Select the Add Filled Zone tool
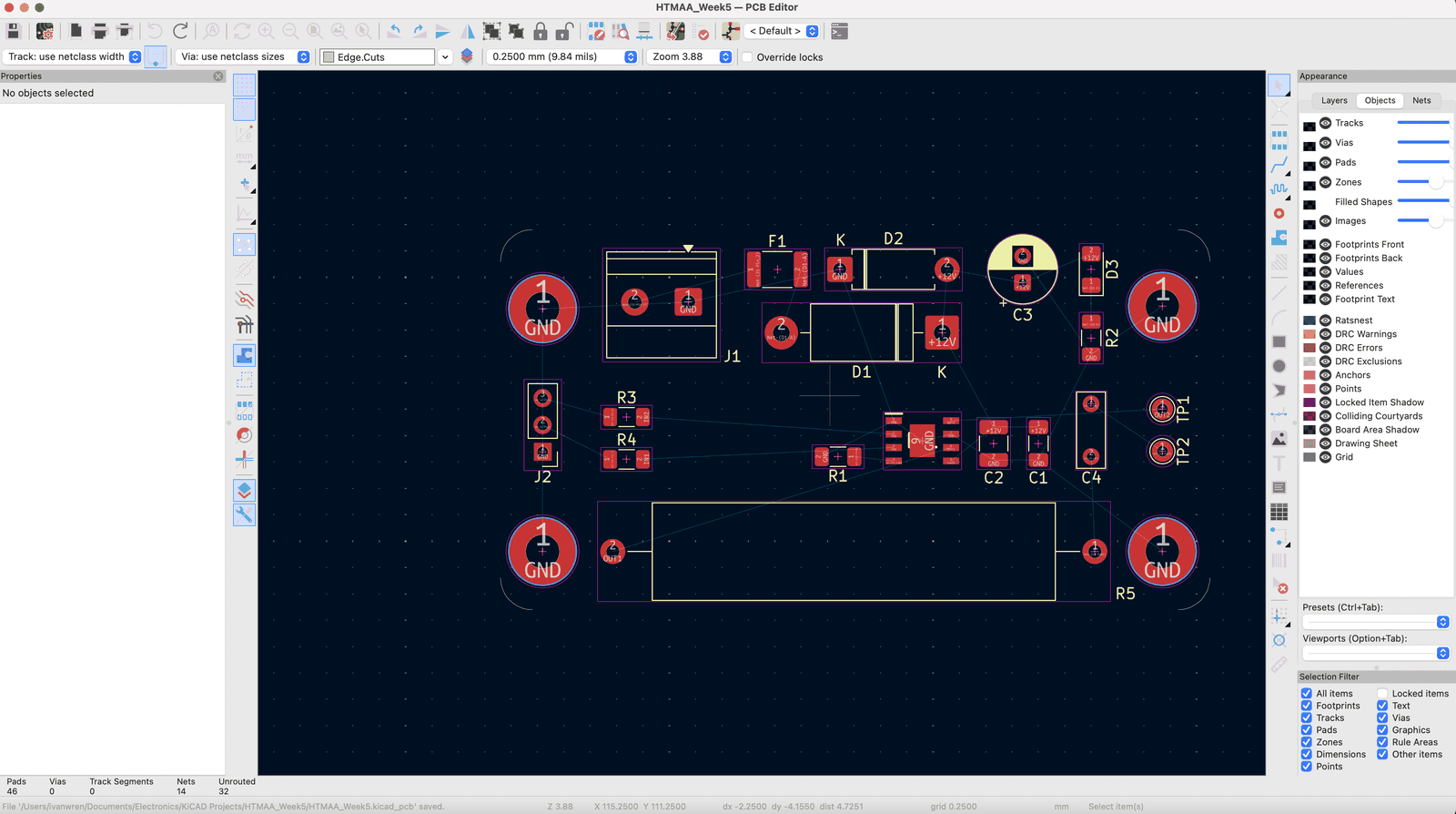The image size is (1456, 814). [1279, 238]
